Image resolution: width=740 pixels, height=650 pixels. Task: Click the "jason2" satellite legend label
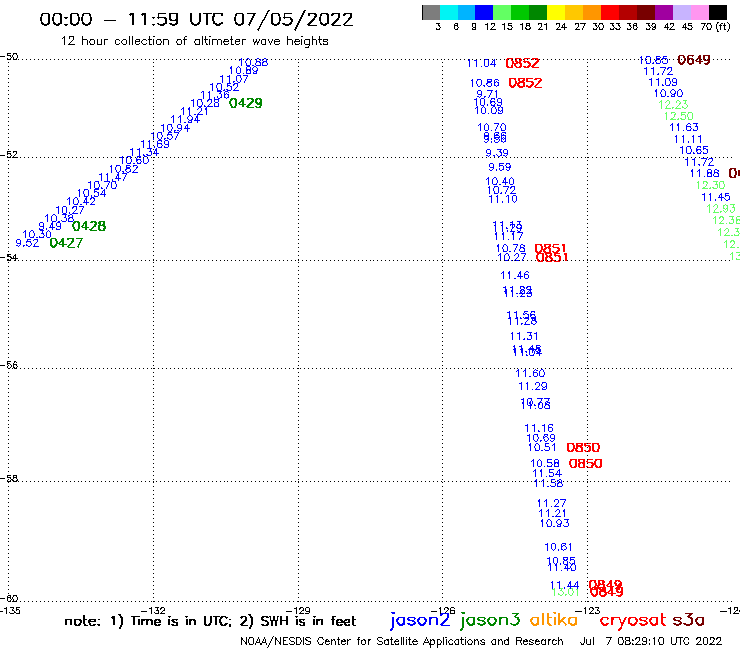click(x=420, y=620)
